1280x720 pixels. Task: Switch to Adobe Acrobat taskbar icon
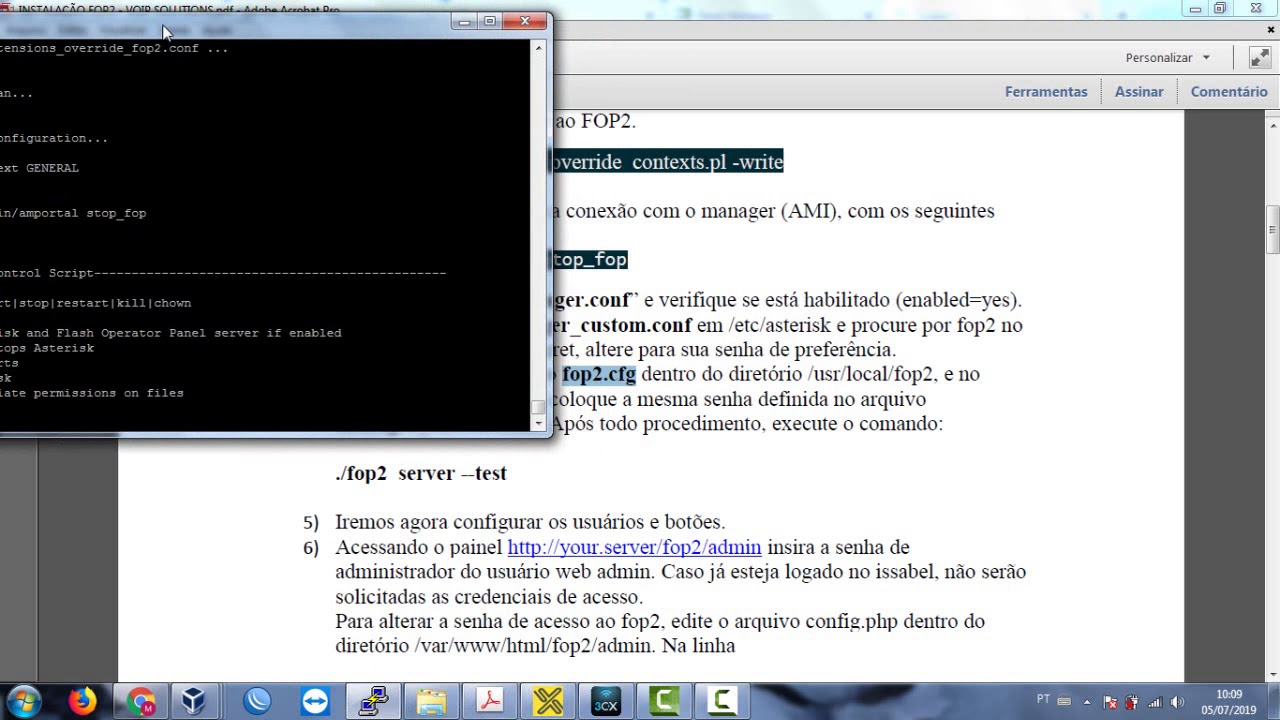[489, 701]
